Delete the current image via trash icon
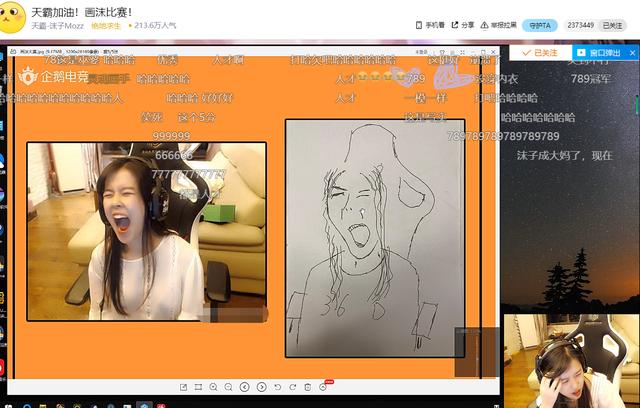Screen dimensions: 640x408 [308, 387]
